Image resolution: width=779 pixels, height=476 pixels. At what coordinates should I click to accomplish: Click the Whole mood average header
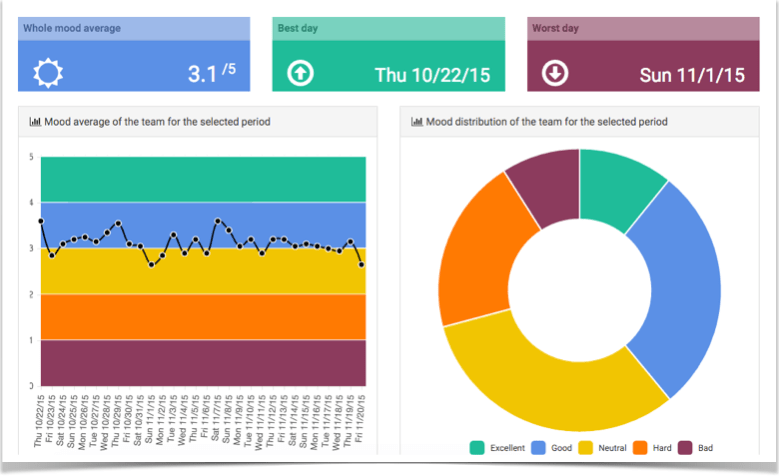(133, 28)
